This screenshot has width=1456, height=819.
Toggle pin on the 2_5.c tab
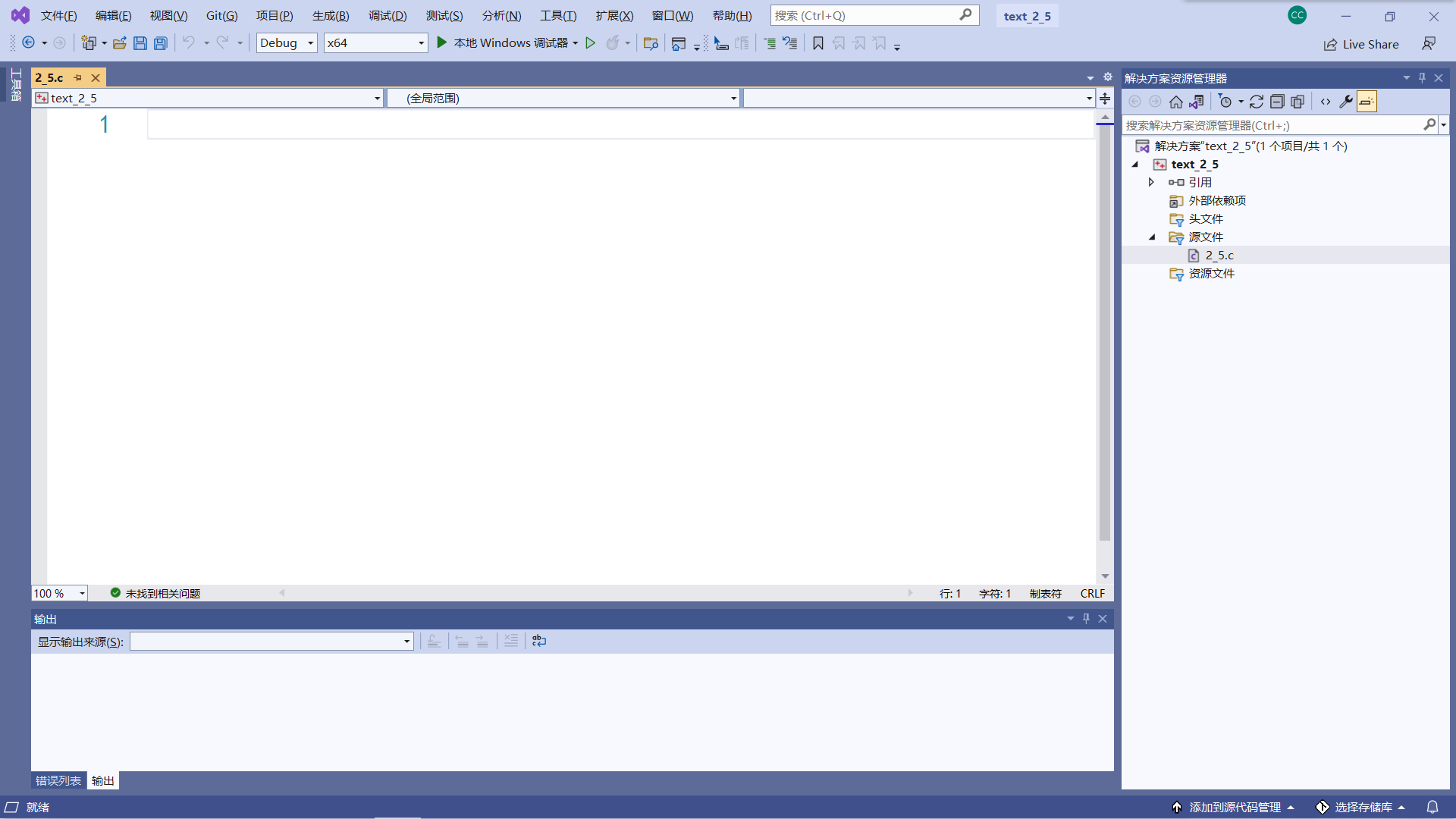click(x=77, y=77)
